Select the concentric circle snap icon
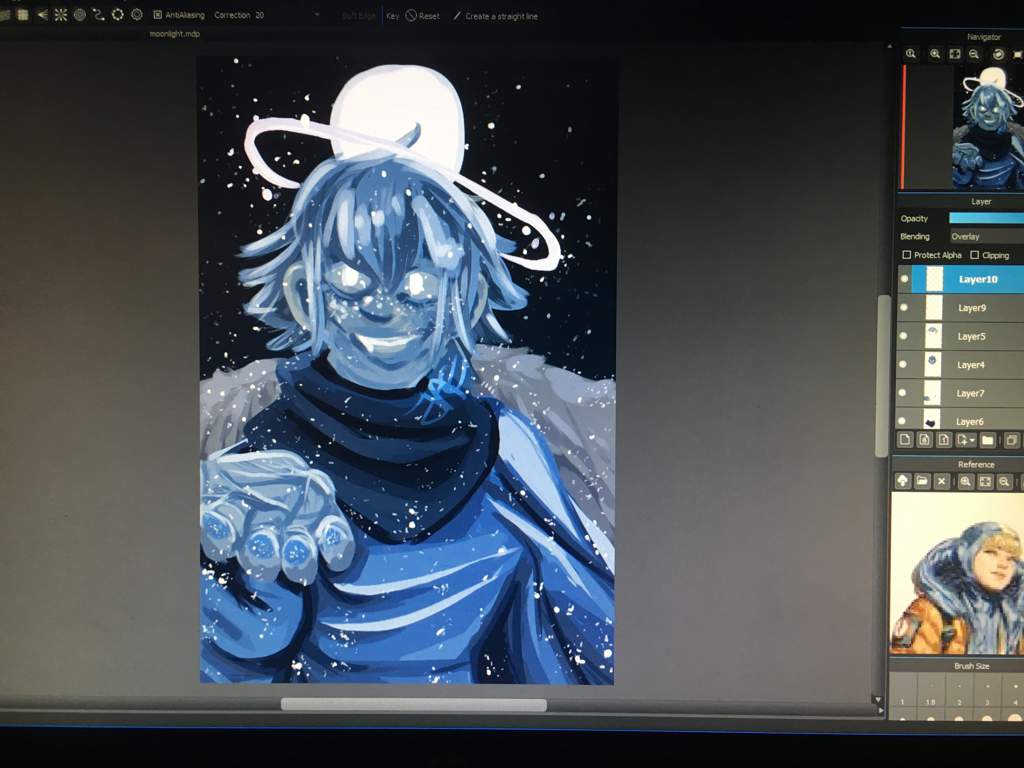The width and height of the screenshot is (1024, 768). (80, 14)
